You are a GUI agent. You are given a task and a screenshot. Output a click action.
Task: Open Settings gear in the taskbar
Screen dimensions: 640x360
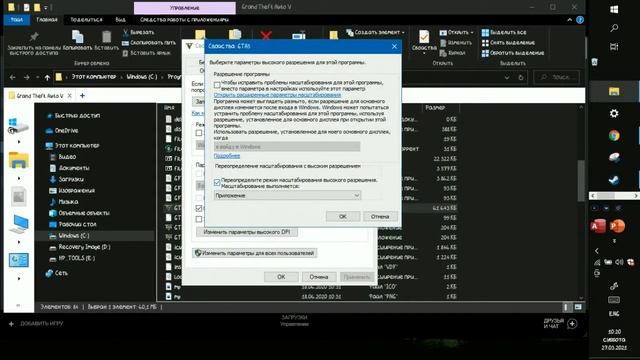(614, 113)
